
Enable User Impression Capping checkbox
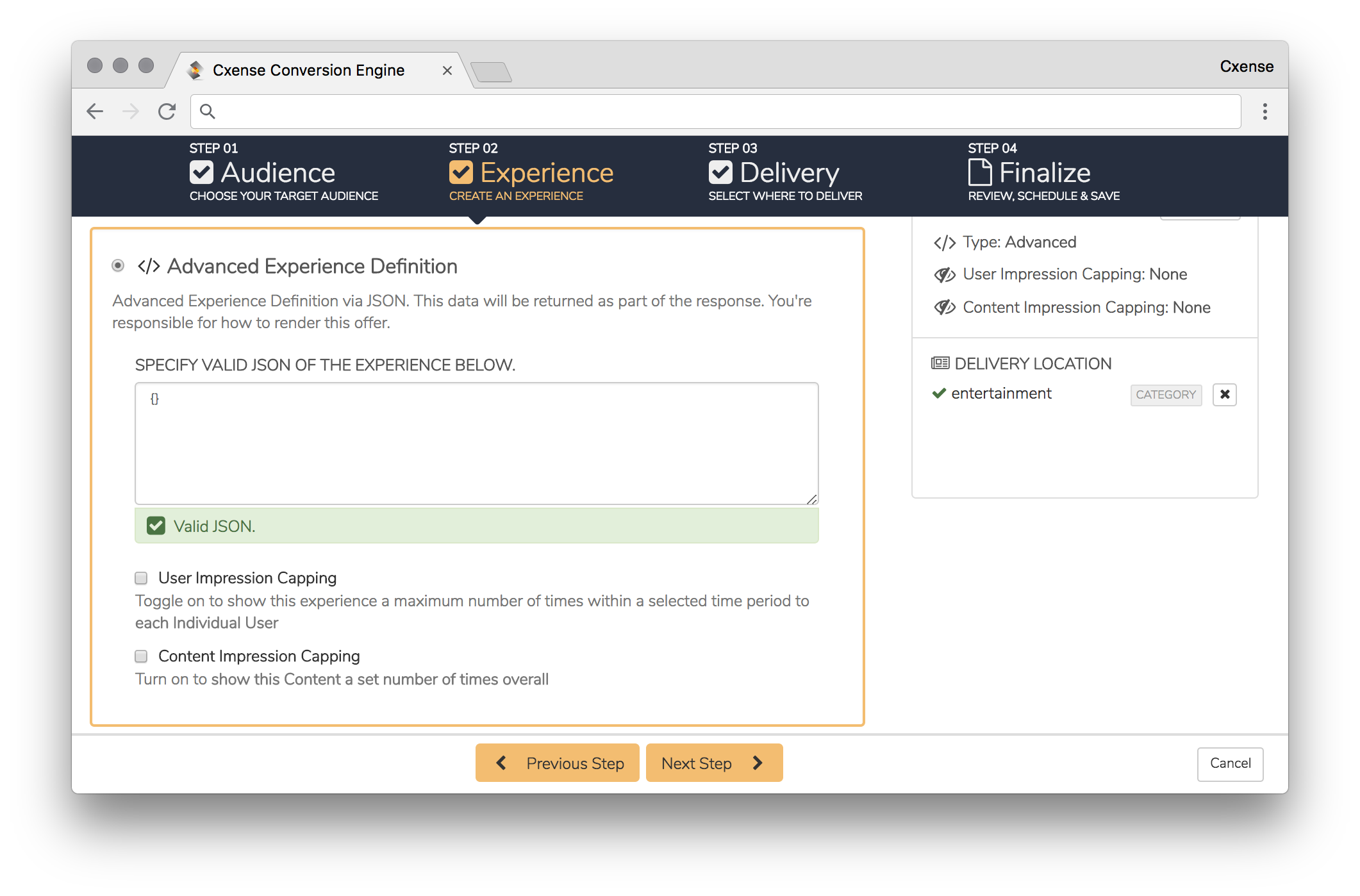[x=141, y=578]
